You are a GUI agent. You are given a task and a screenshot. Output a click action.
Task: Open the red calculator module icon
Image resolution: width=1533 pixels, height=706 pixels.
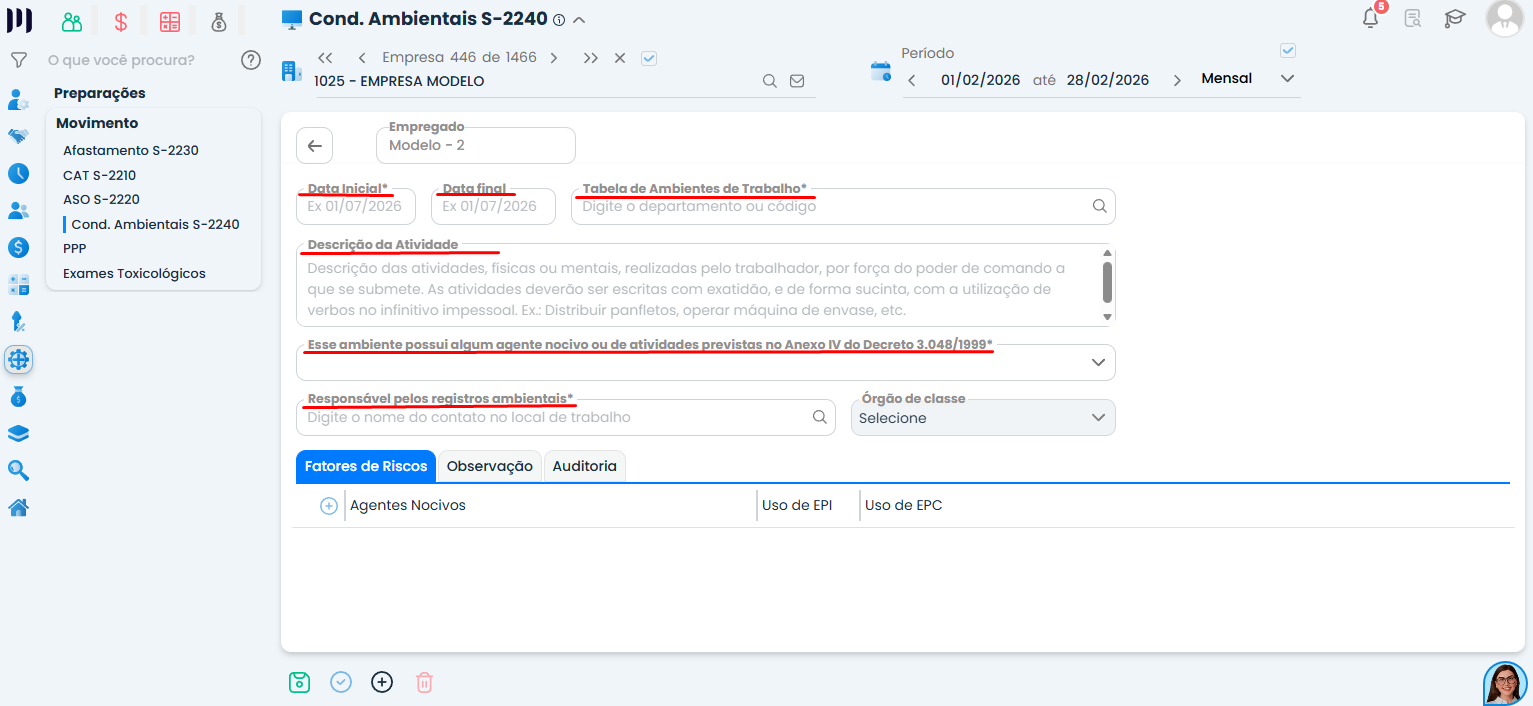[170, 21]
